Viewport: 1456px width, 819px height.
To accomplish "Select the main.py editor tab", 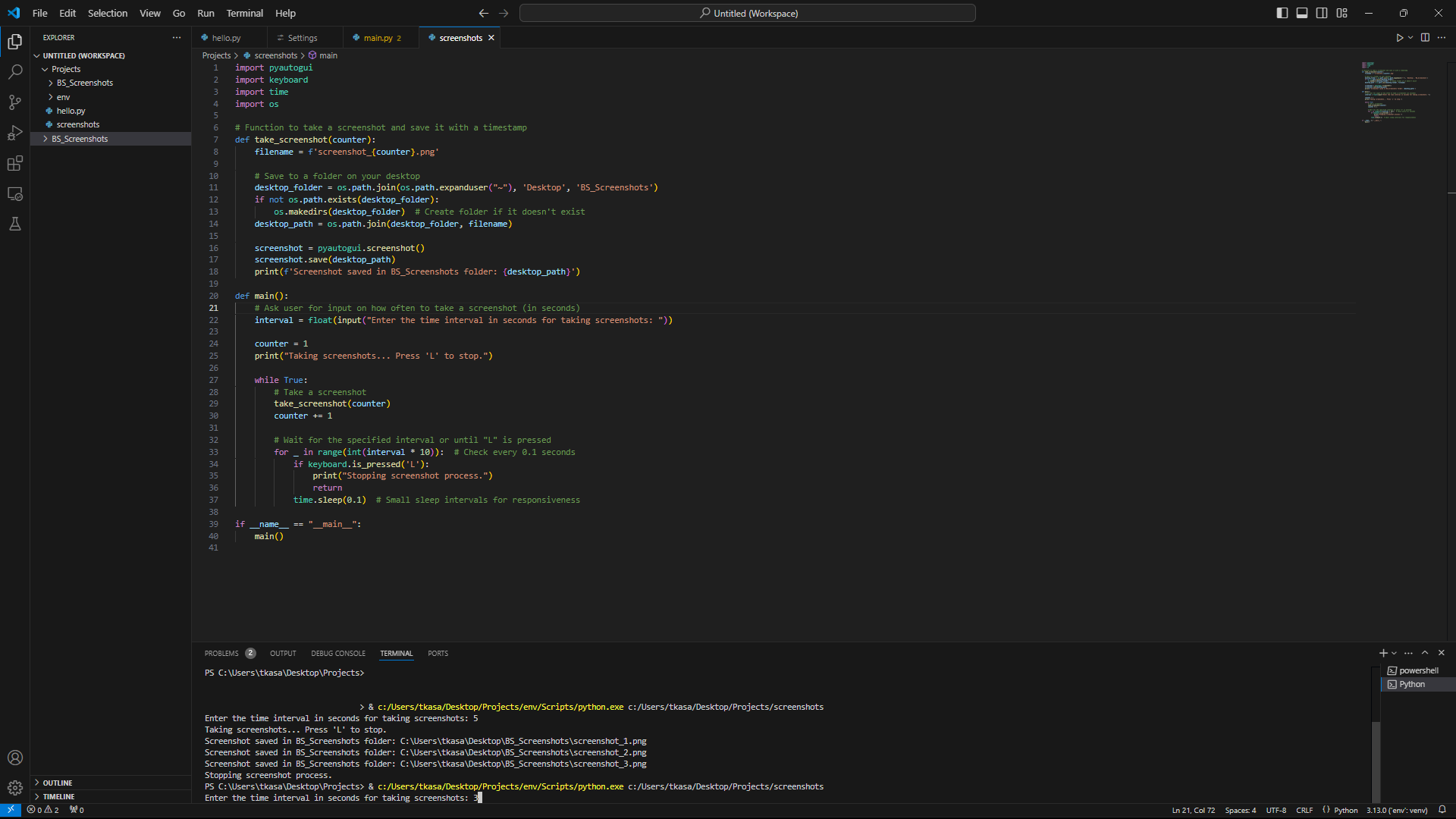I will point(378,38).
